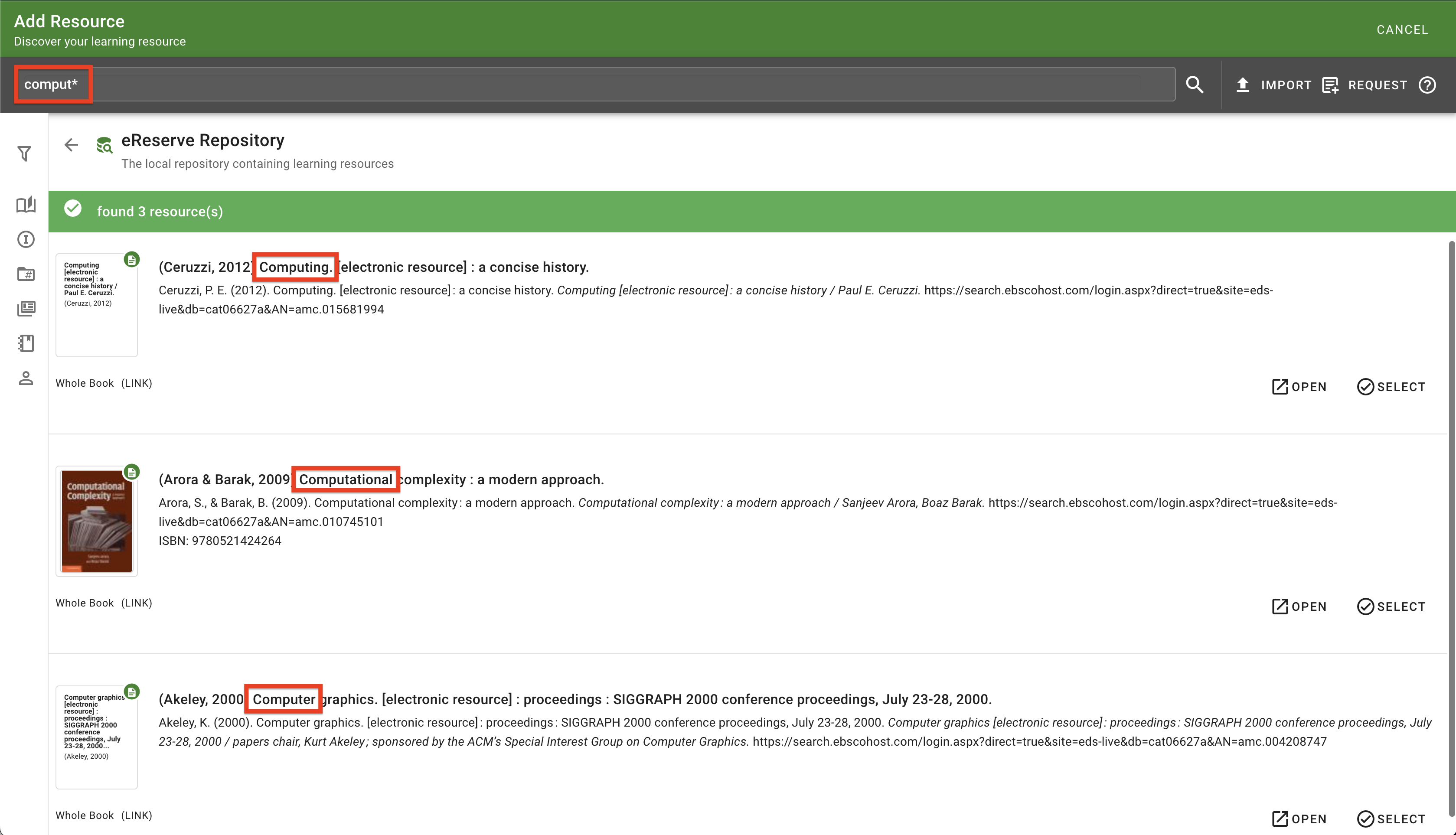Click the Computational Complexity book cover thumbnail
The width and height of the screenshot is (1456, 835).
(97, 521)
